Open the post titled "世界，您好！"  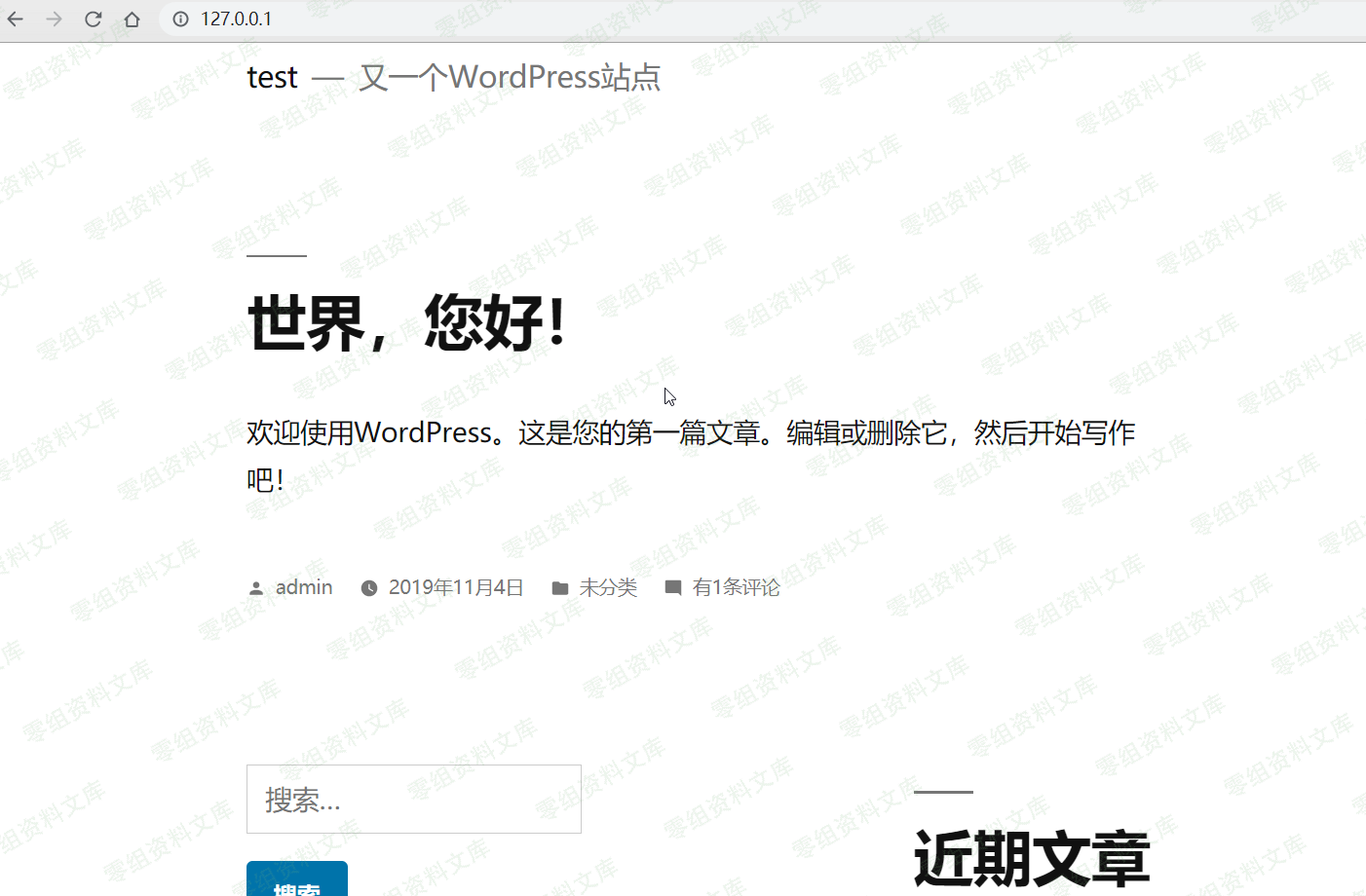pos(407,322)
